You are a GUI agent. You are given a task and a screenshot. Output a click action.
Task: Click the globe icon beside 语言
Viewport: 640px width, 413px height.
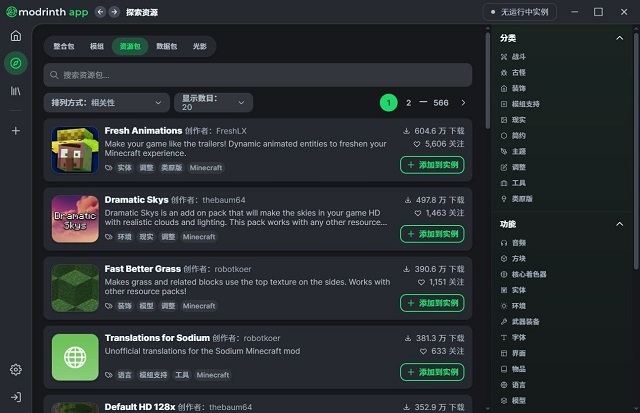tap(504, 385)
